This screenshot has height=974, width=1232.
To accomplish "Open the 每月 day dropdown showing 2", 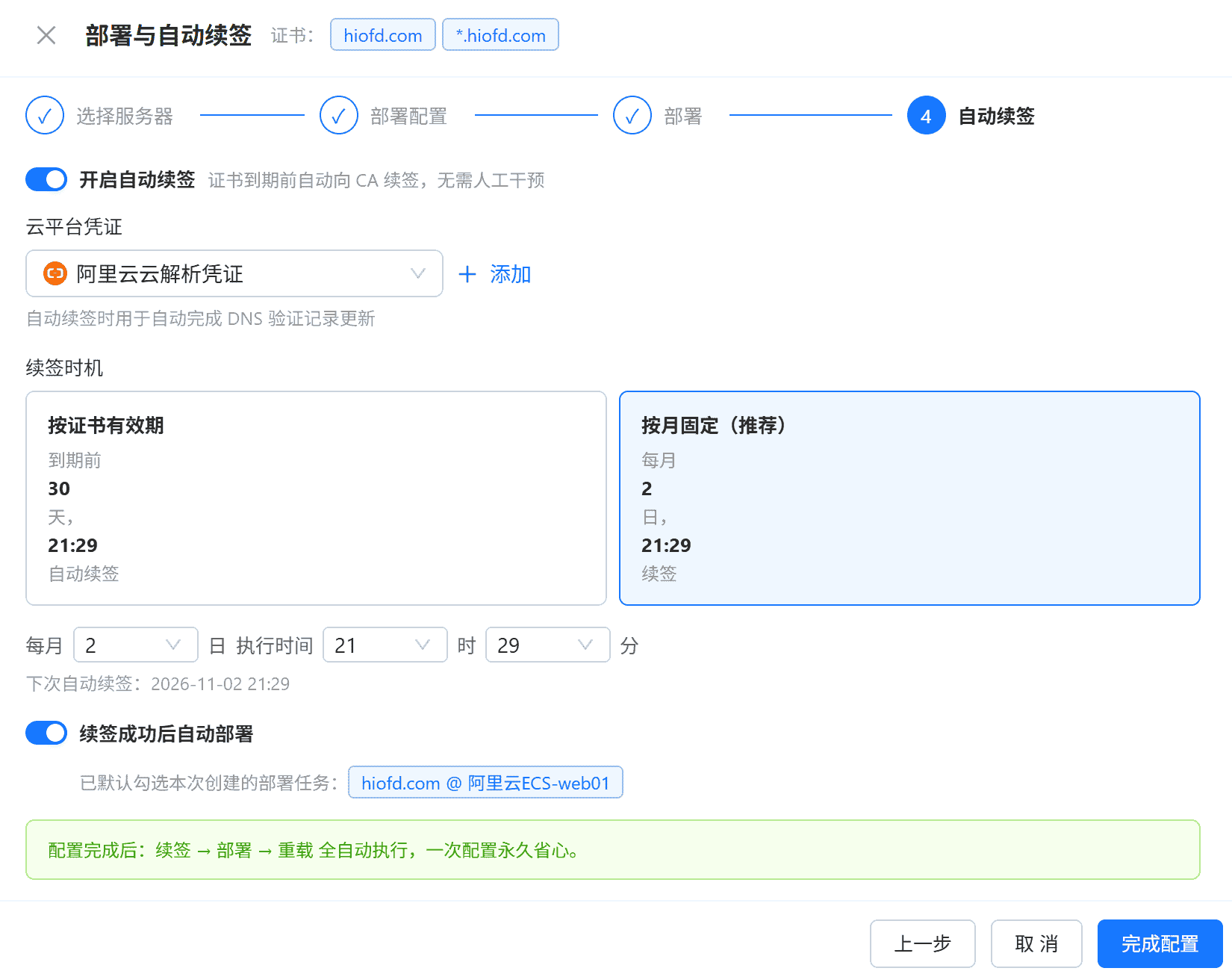I will click(x=136, y=645).
